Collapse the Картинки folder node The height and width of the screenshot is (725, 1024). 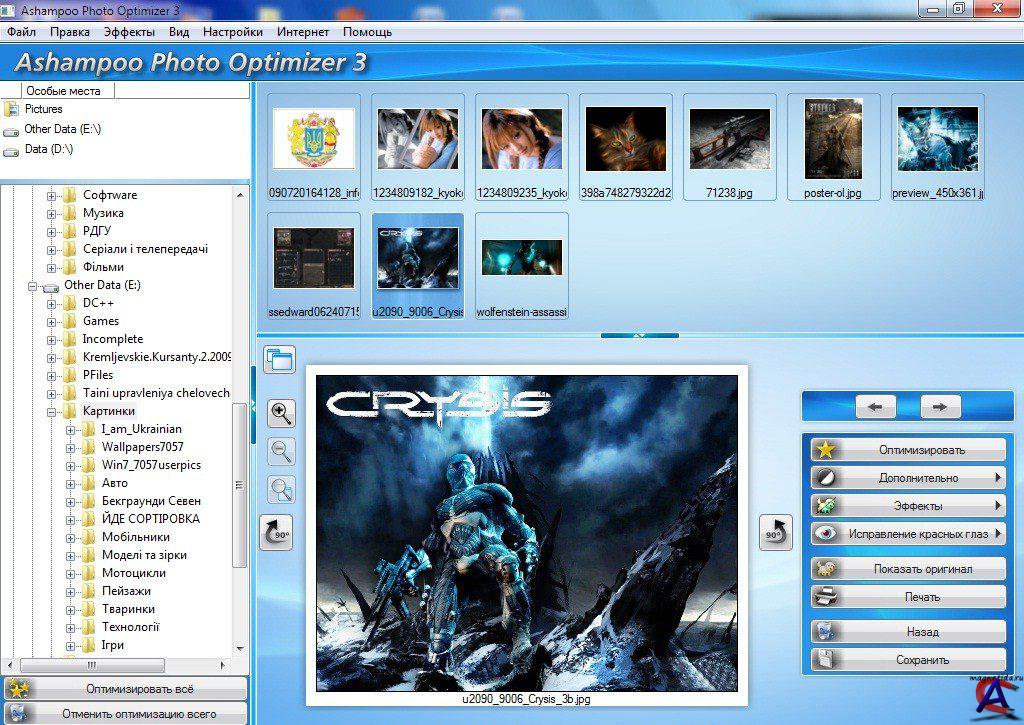pos(52,411)
